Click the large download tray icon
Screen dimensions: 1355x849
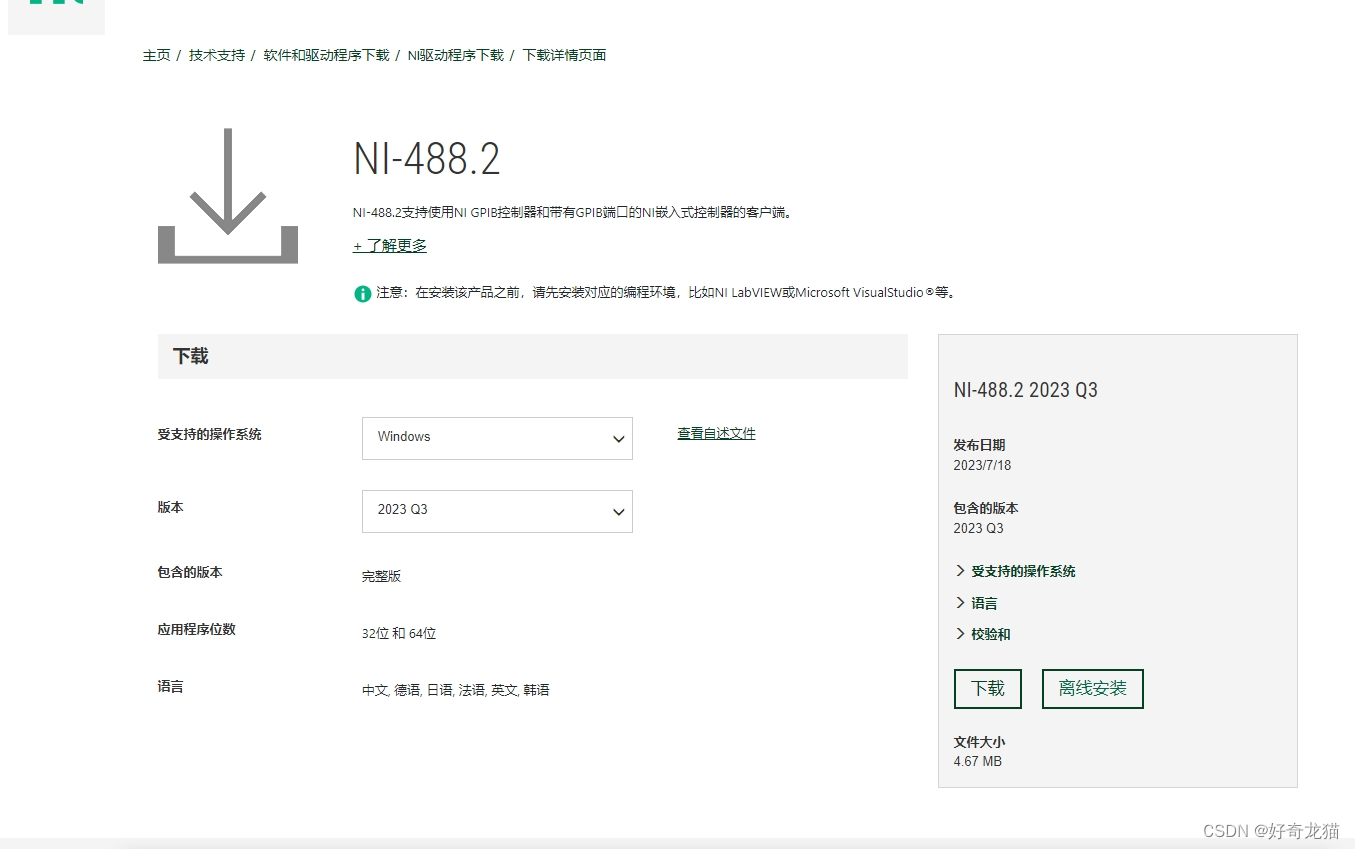point(228,196)
